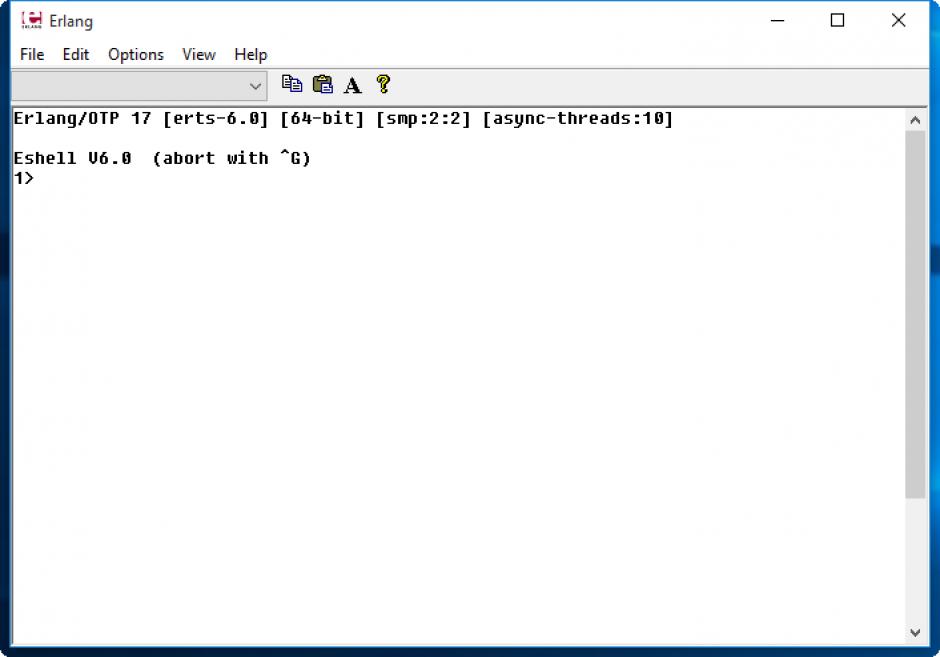
Task: Open the Edit menu
Action: coord(76,55)
